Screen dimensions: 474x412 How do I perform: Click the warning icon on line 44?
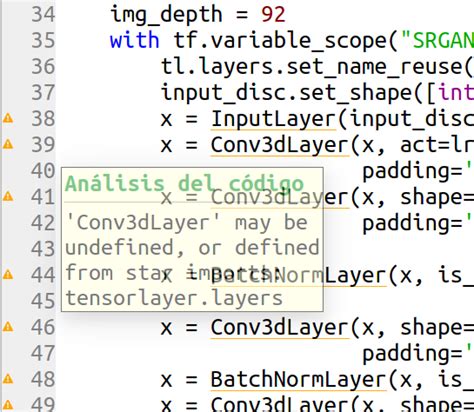tap(8, 275)
